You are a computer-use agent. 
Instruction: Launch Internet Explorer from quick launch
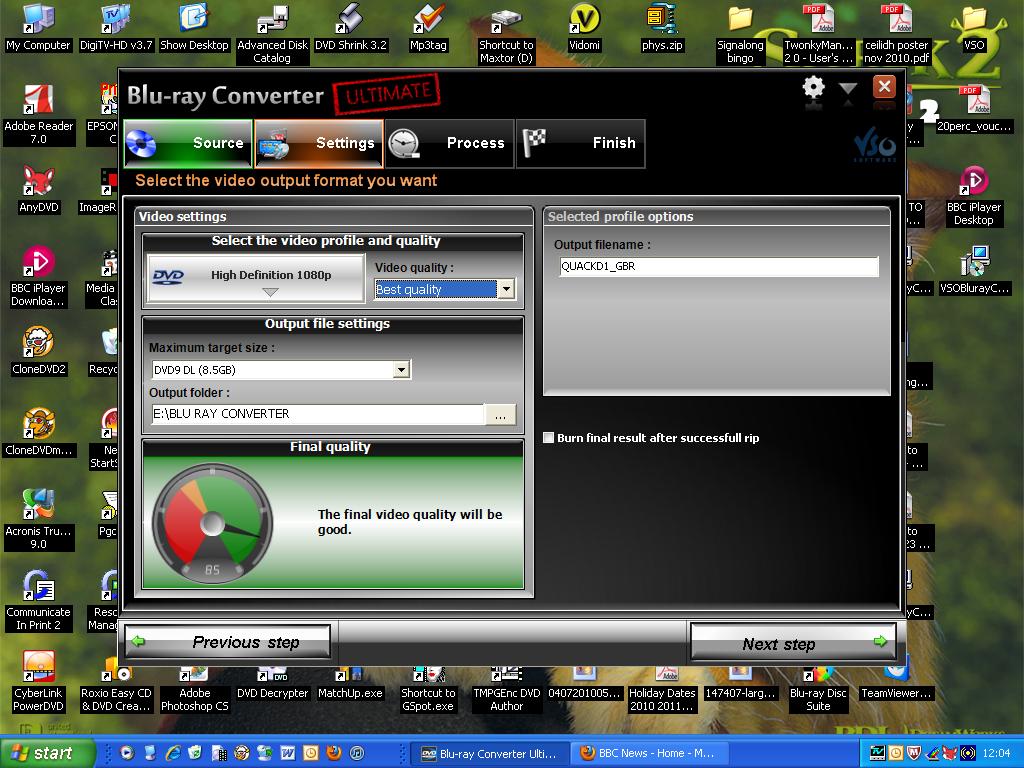pos(173,753)
